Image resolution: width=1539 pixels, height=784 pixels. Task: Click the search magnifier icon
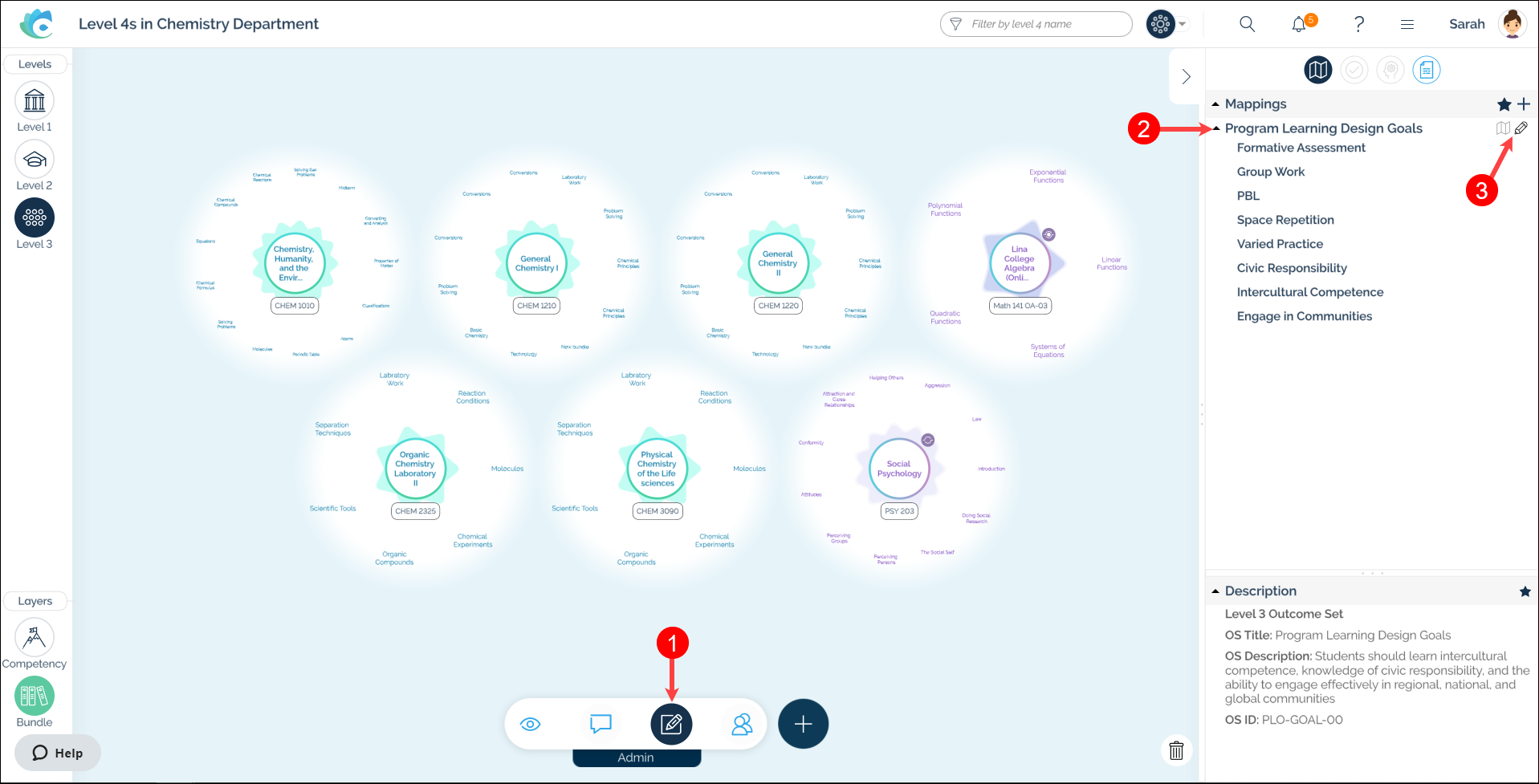[x=1247, y=24]
